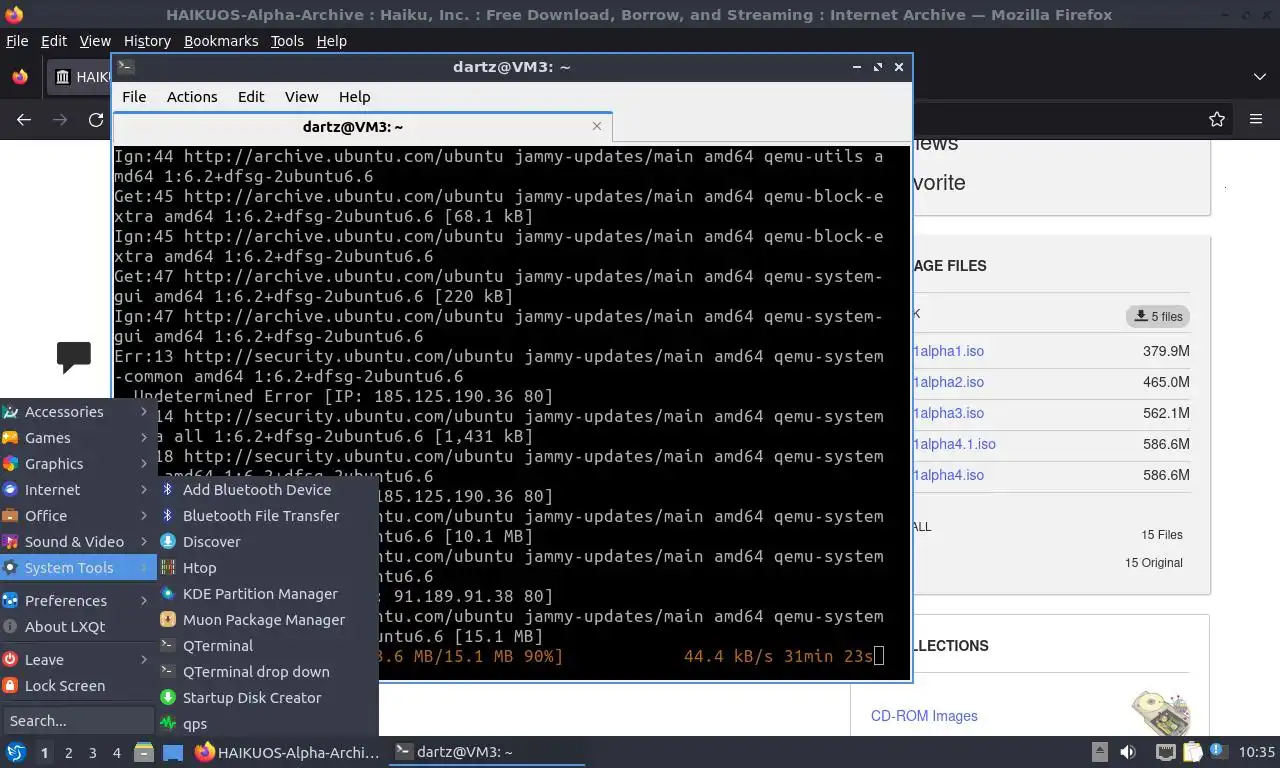1280x768 pixels.
Task: Expand the Office category
Action: [x=78, y=515]
